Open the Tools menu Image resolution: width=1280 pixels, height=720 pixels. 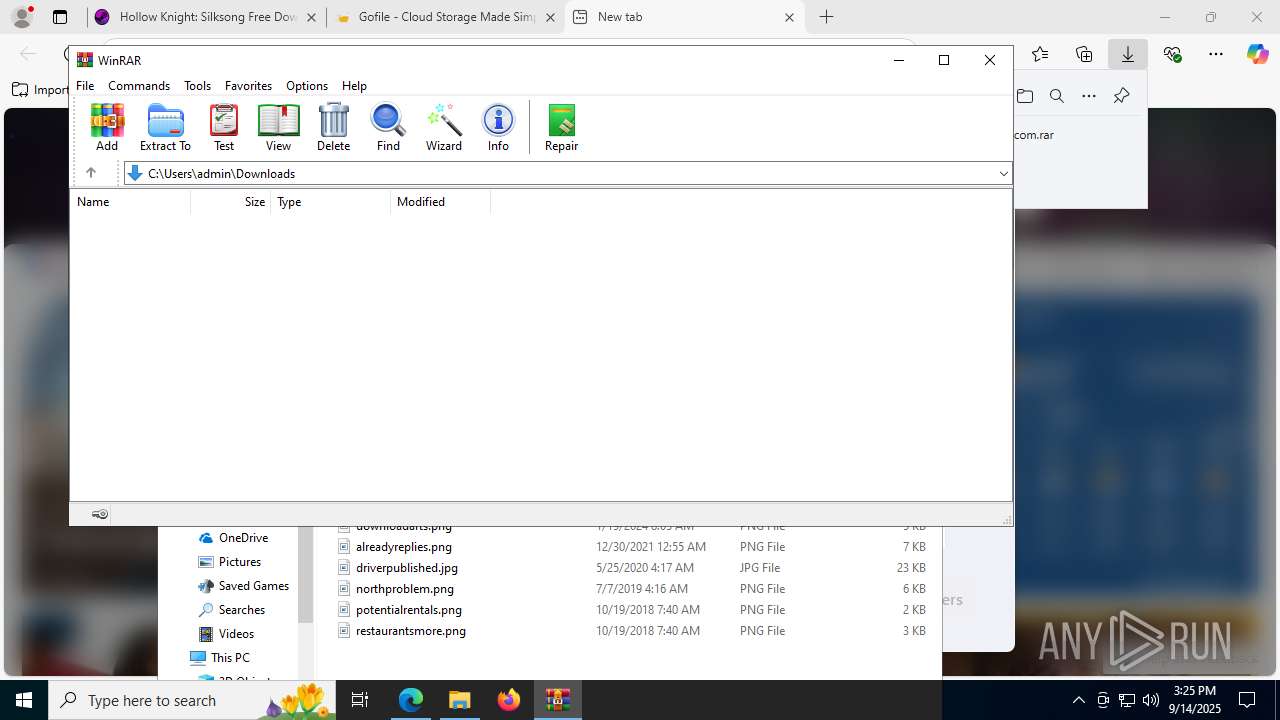point(197,86)
